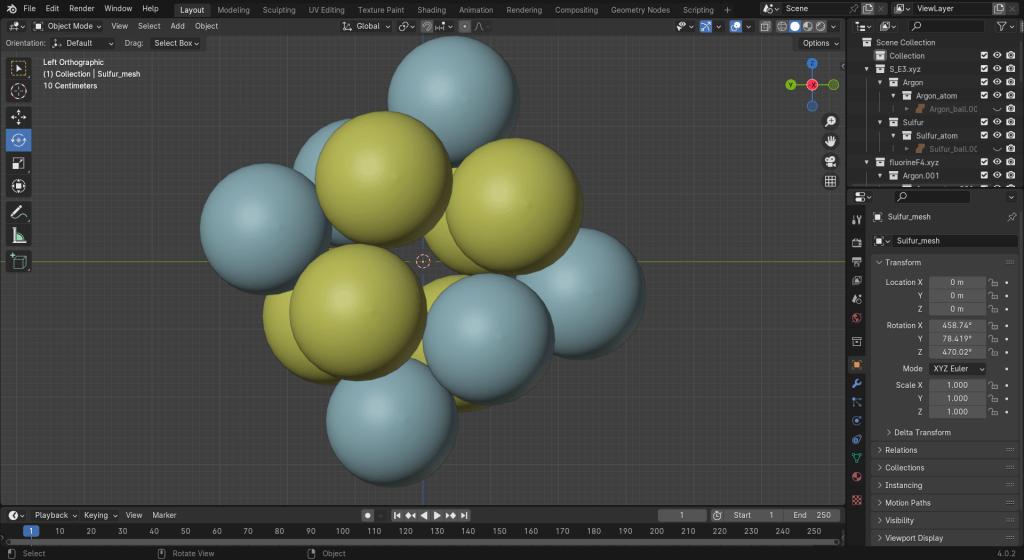This screenshot has height=560, width=1024.
Task: Choose the Annotate tool
Action: click(x=19, y=212)
